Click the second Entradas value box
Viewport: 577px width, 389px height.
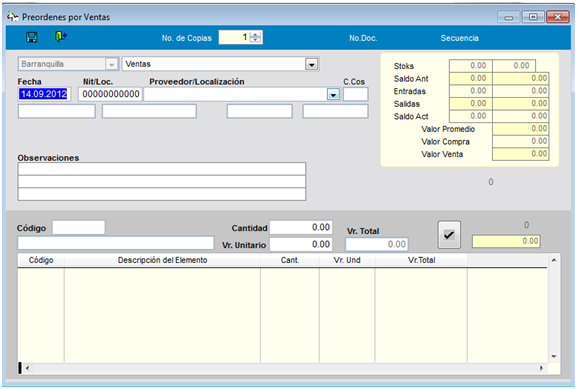coord(521,91)
